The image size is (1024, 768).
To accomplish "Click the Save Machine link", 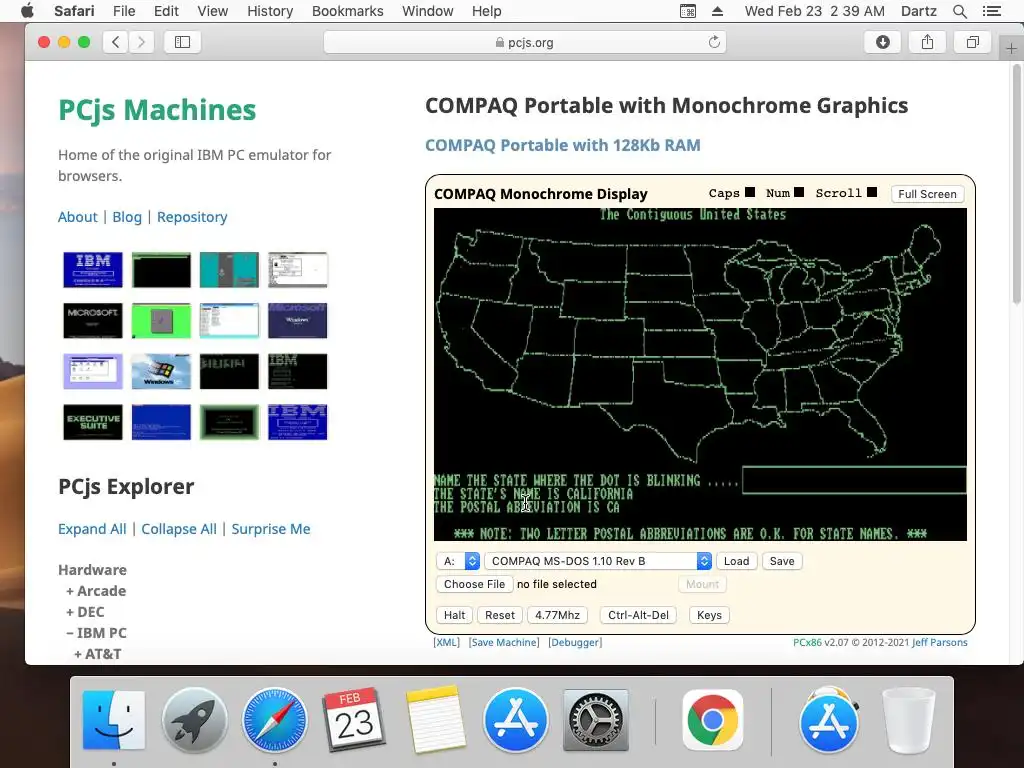I will point(504,642).
